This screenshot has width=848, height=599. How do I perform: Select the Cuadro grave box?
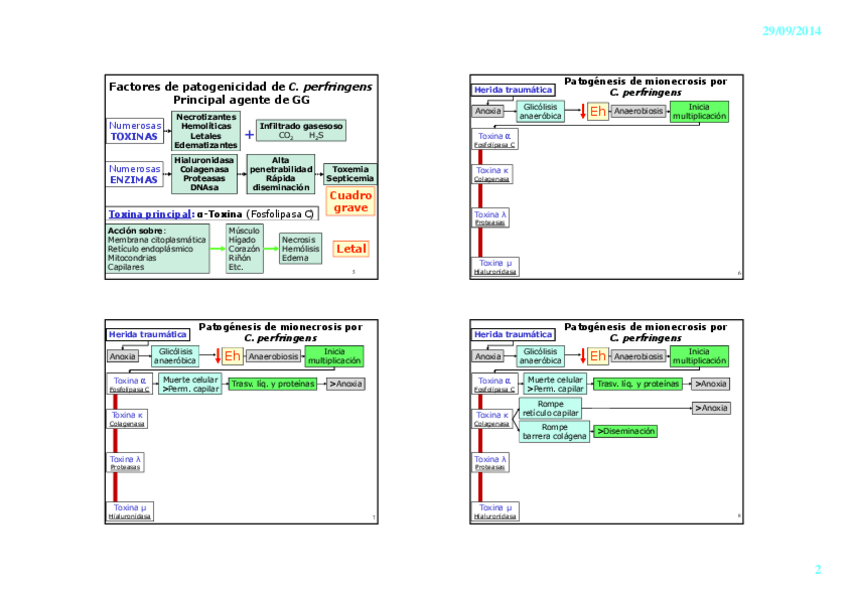[350, 201]
